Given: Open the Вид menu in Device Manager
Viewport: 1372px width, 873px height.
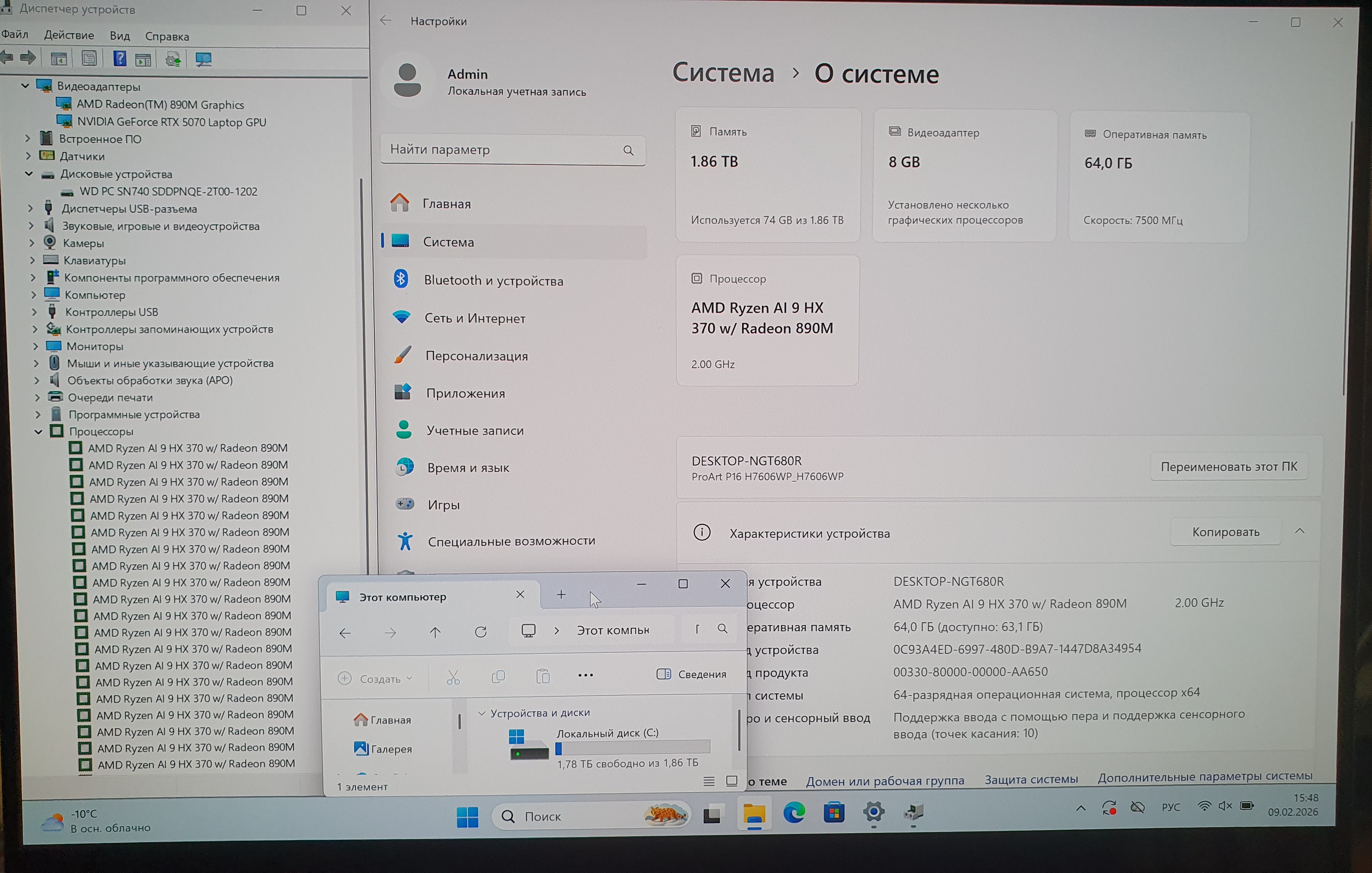Looking at the screenshot, I should pyautogui.click(x=120, y=36).
